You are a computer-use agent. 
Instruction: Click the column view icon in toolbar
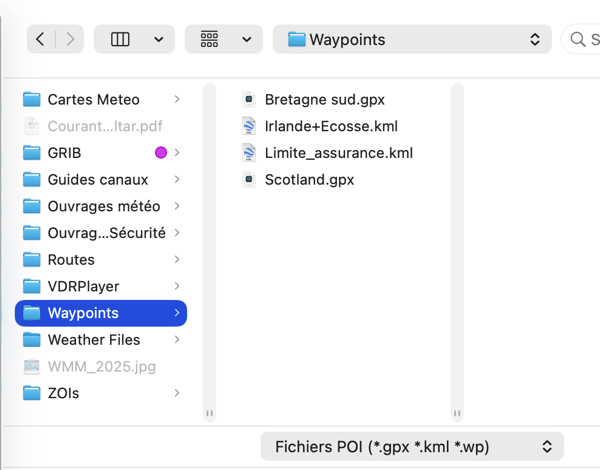(120, 40)
